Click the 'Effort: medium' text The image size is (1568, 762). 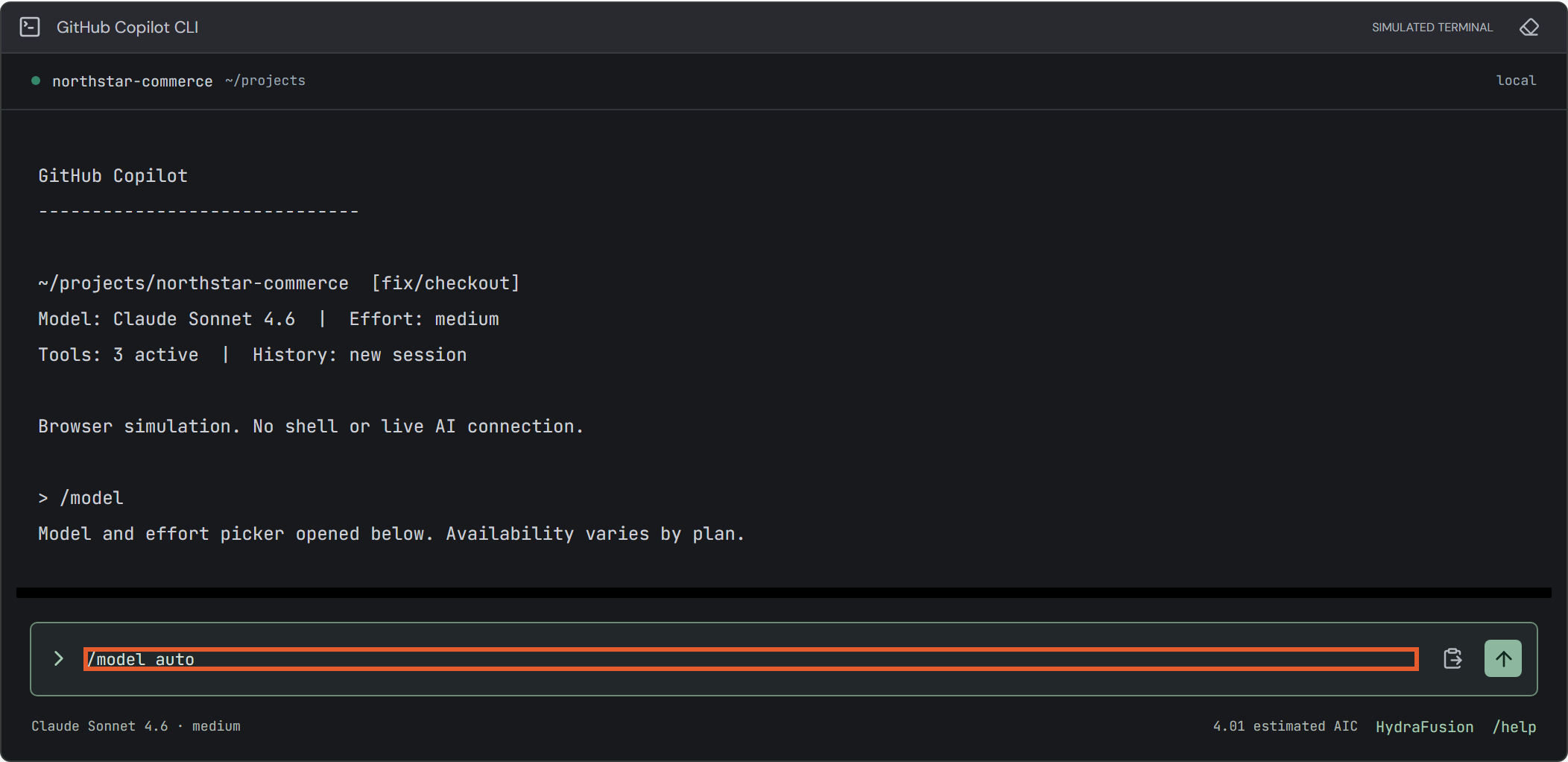pyautogui.click(x=424, y=319)
